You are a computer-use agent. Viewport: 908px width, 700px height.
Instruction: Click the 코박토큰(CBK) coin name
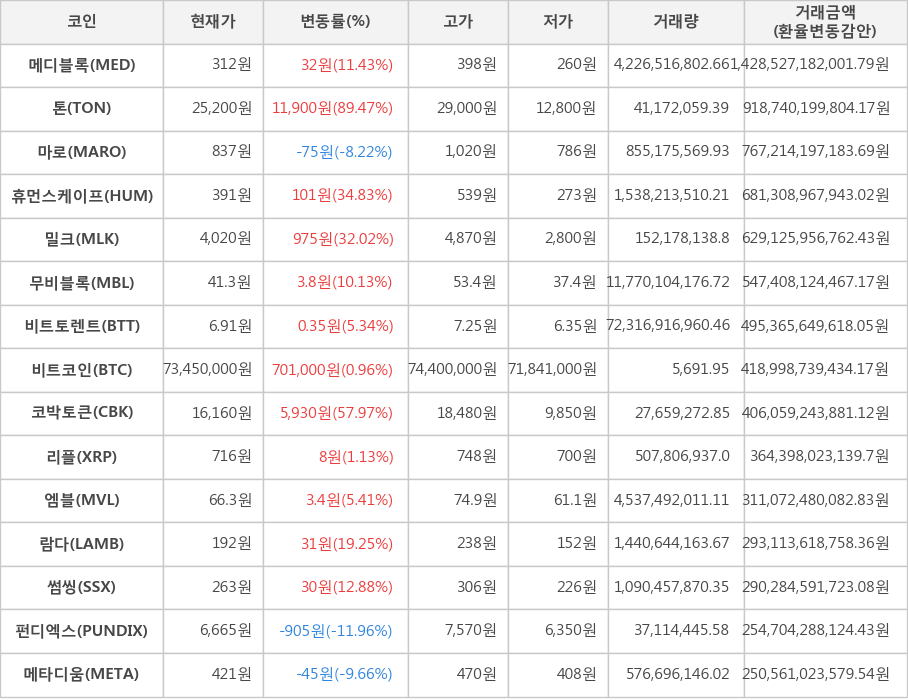pos(82,412)
